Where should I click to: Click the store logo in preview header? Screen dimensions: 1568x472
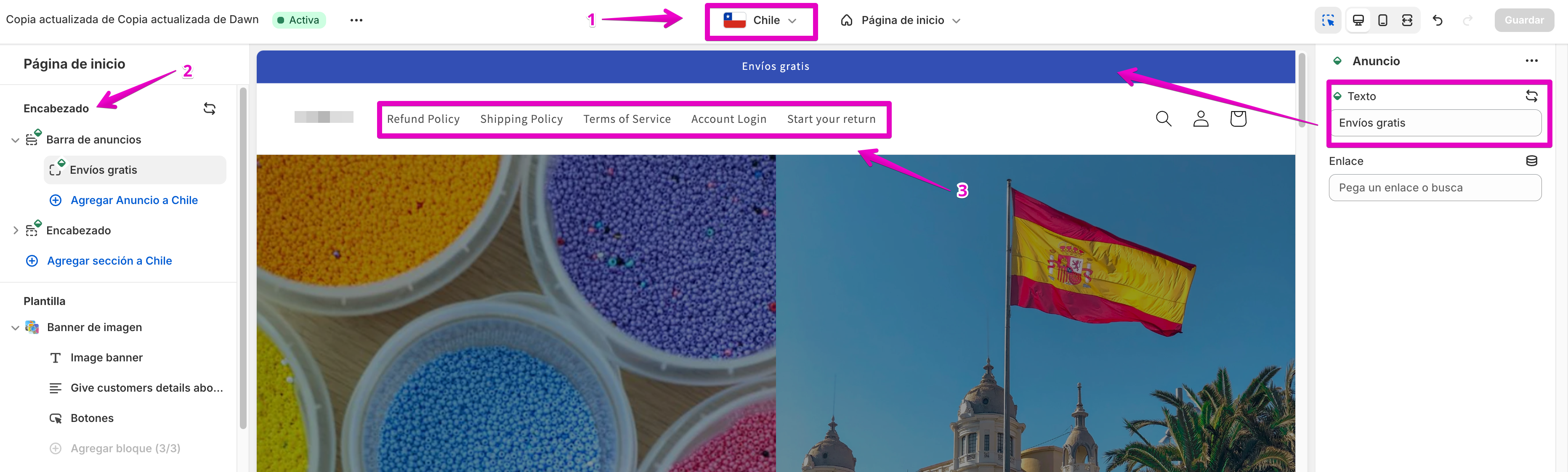pyautogui.click(x=324, y=117)
